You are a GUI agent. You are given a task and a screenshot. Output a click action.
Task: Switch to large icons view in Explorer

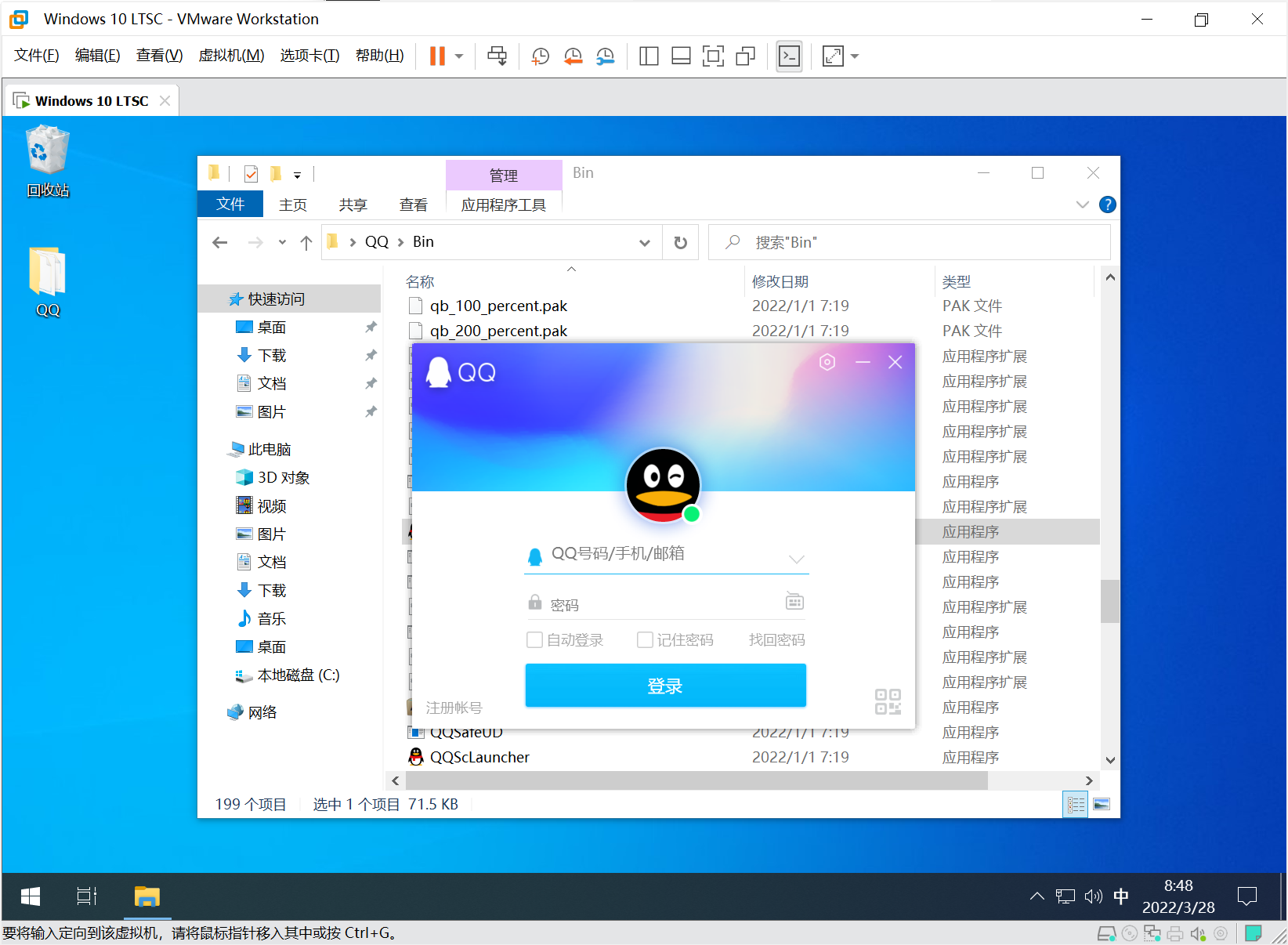(1102, 805)
